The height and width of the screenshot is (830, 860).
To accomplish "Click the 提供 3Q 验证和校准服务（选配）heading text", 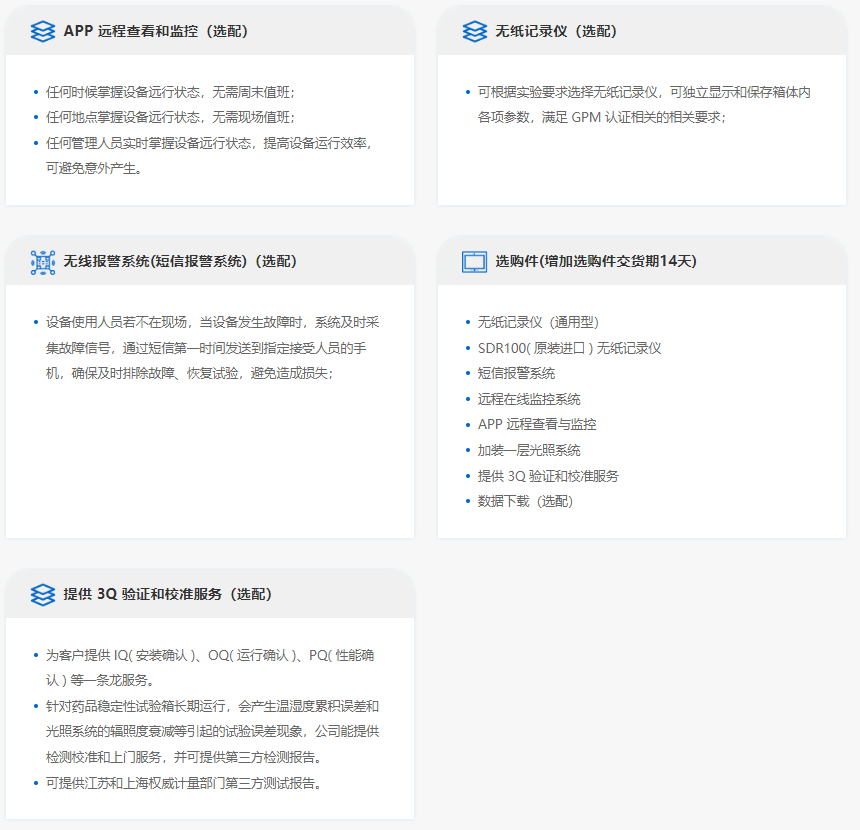I will coord(168,594).
